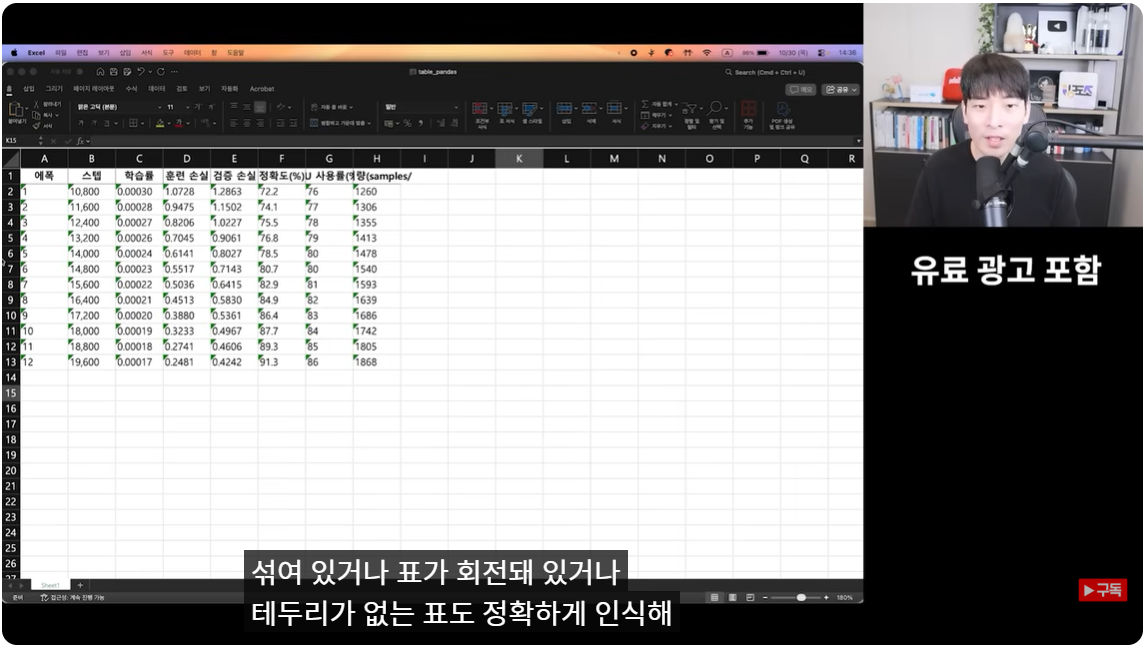Open the borders dropdown arrow
The image size is (1143, 646).
point(142,123)
